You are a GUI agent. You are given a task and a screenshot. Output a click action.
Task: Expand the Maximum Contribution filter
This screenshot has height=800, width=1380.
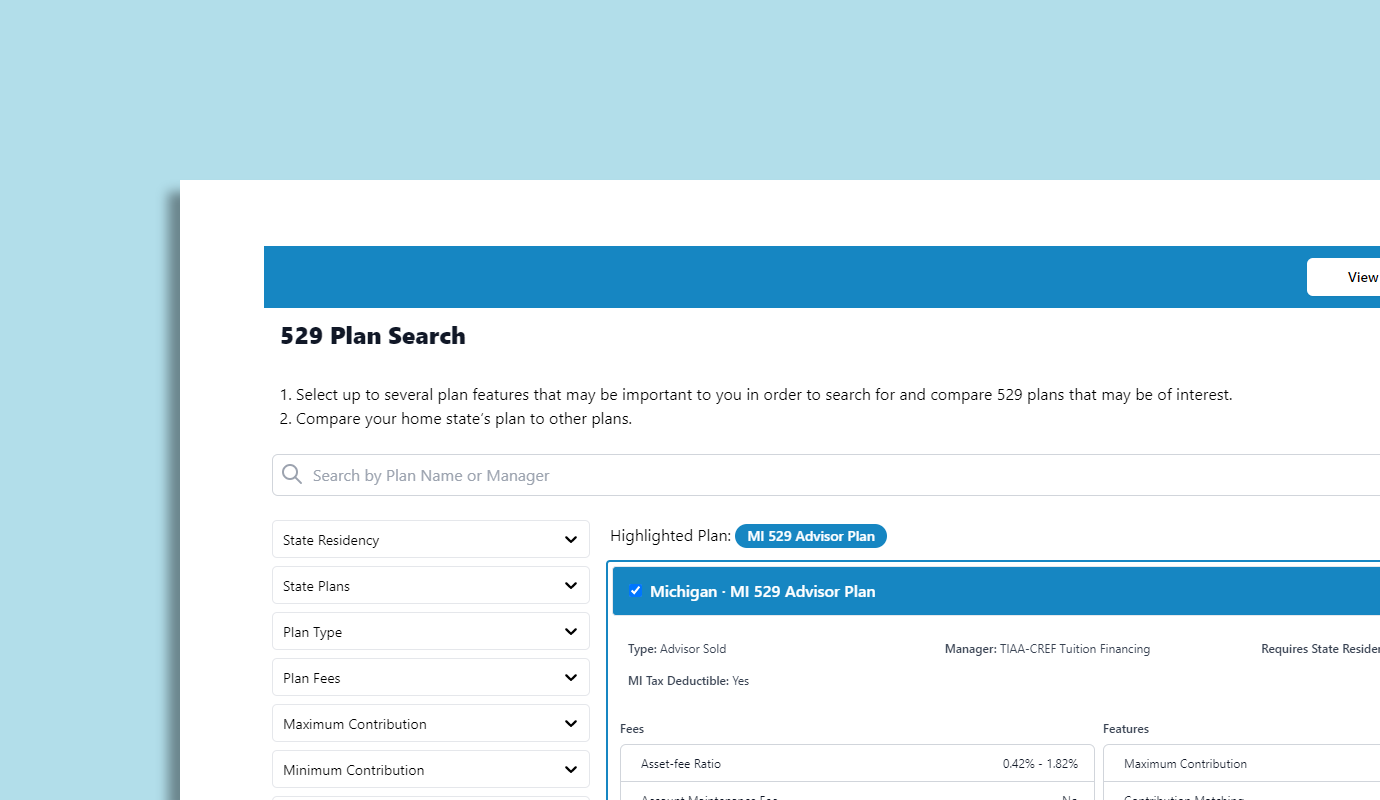point(431,723)
